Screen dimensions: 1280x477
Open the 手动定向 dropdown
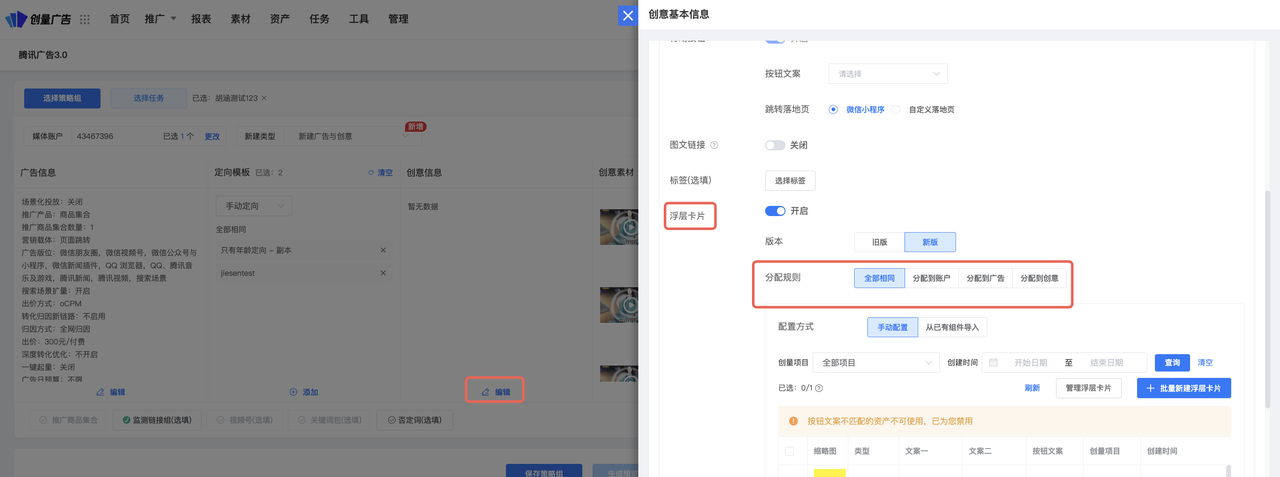click(254, 205)
